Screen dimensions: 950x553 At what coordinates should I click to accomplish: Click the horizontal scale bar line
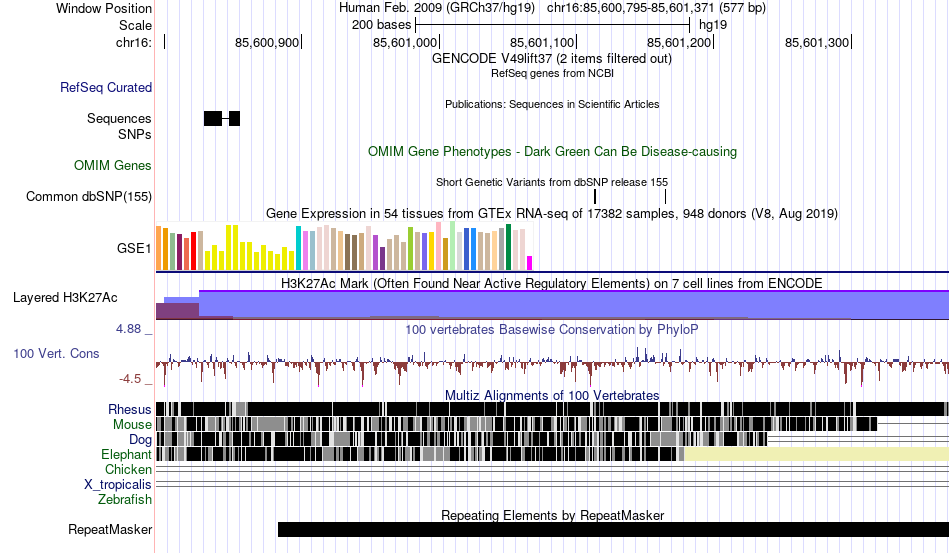click(553, 25)
